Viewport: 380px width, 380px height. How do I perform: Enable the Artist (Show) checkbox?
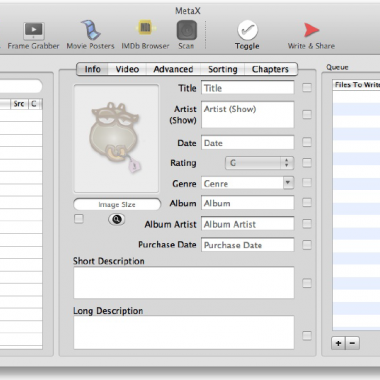pos(307,115)
